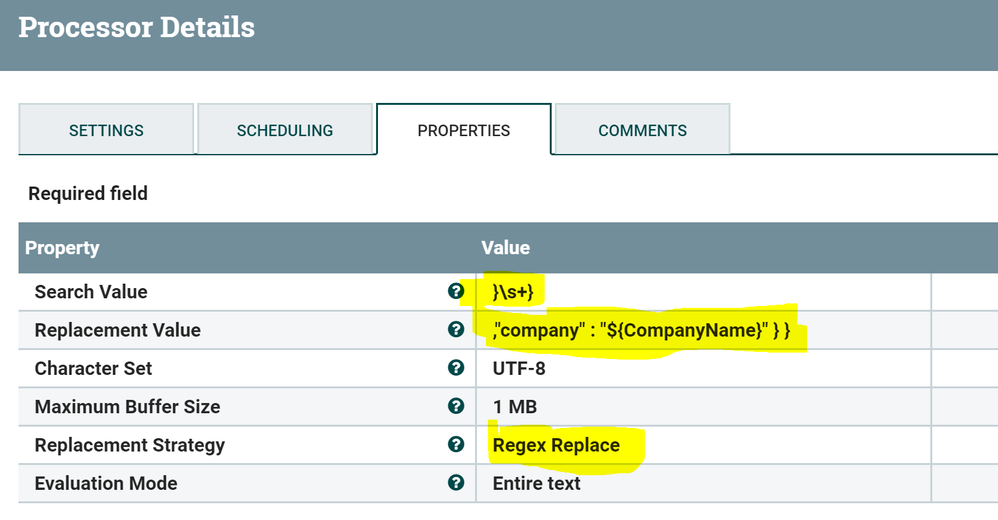Edit the Replacement Value company text
Image resolution: width=998 pixels, height=520 pixels.
(x=641, y=330)
